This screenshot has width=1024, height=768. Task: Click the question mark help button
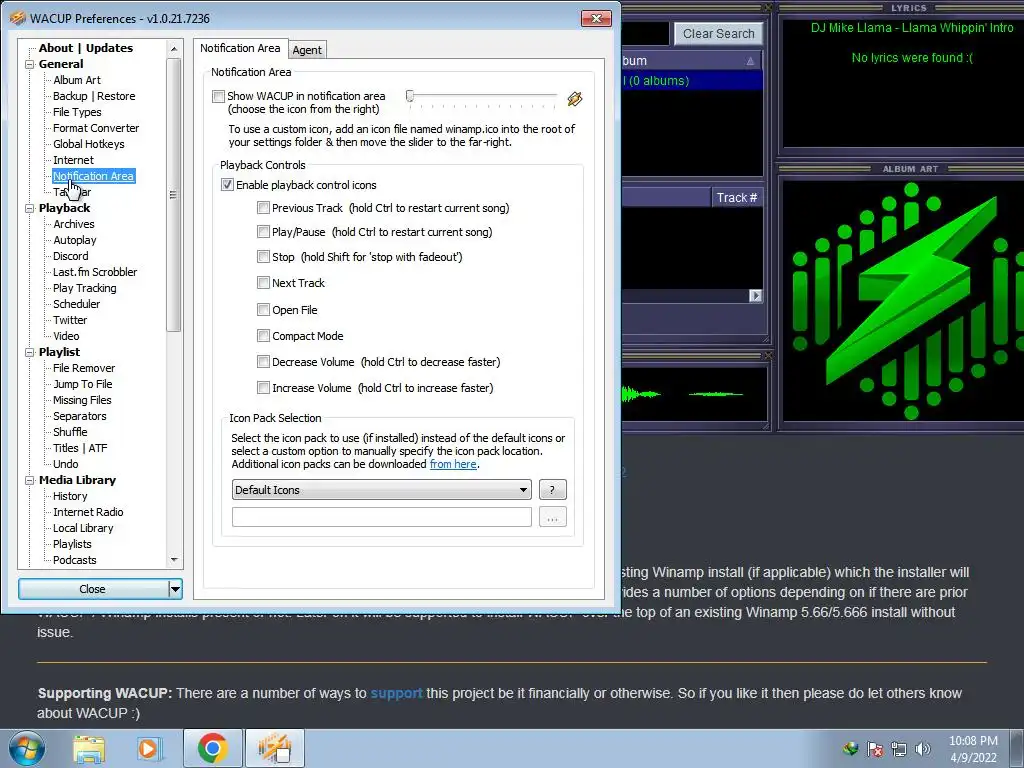pos(552,490)
